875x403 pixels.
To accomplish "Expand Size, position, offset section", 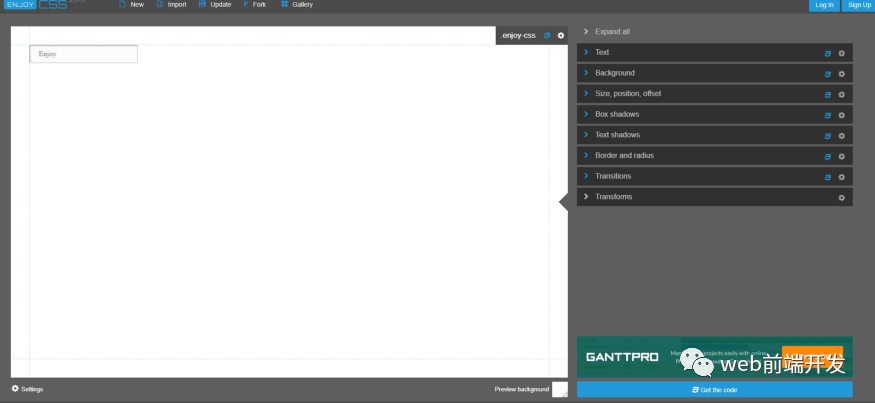I will [714, 94].
